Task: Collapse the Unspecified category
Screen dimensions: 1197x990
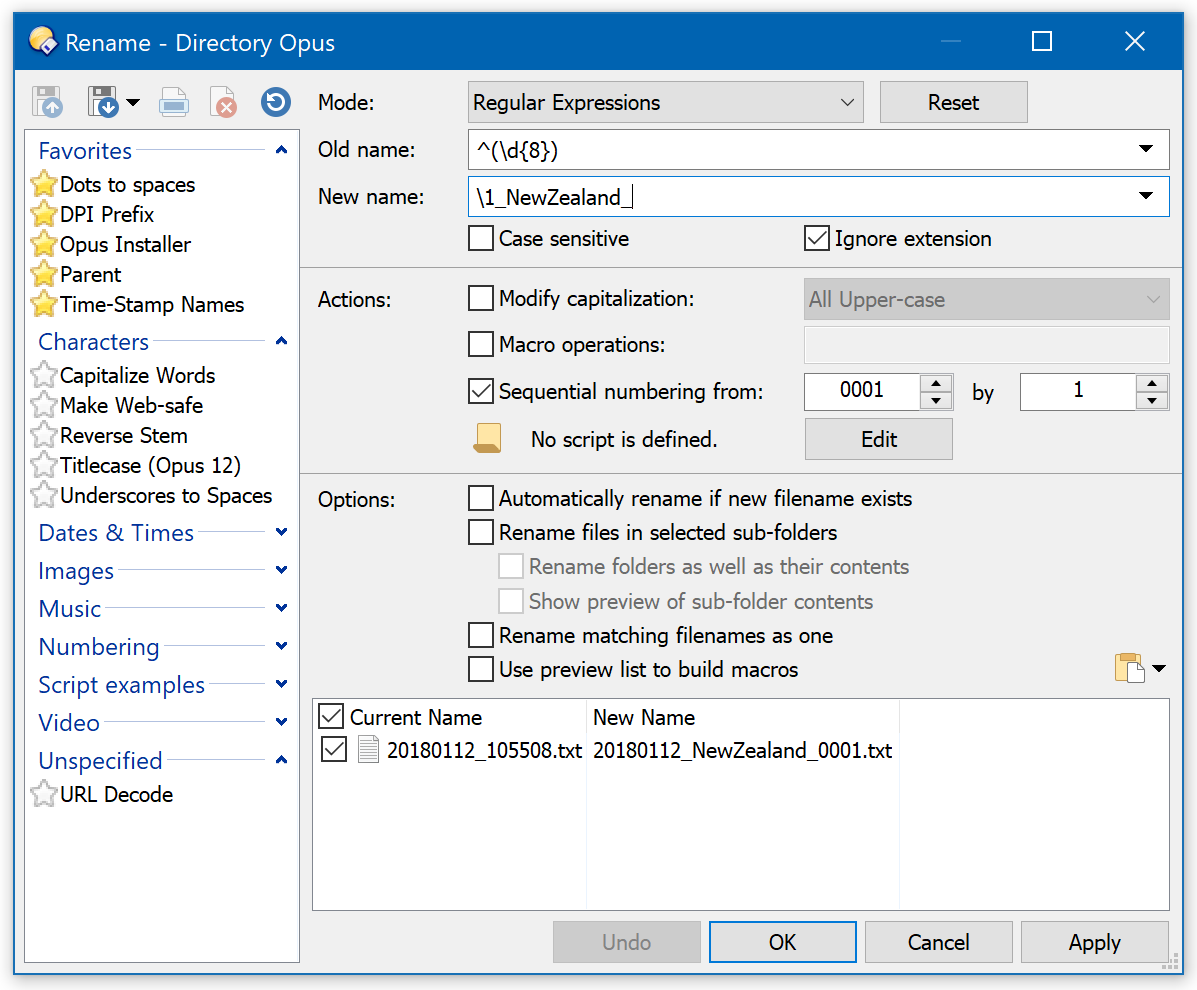Action: (281, 759)
